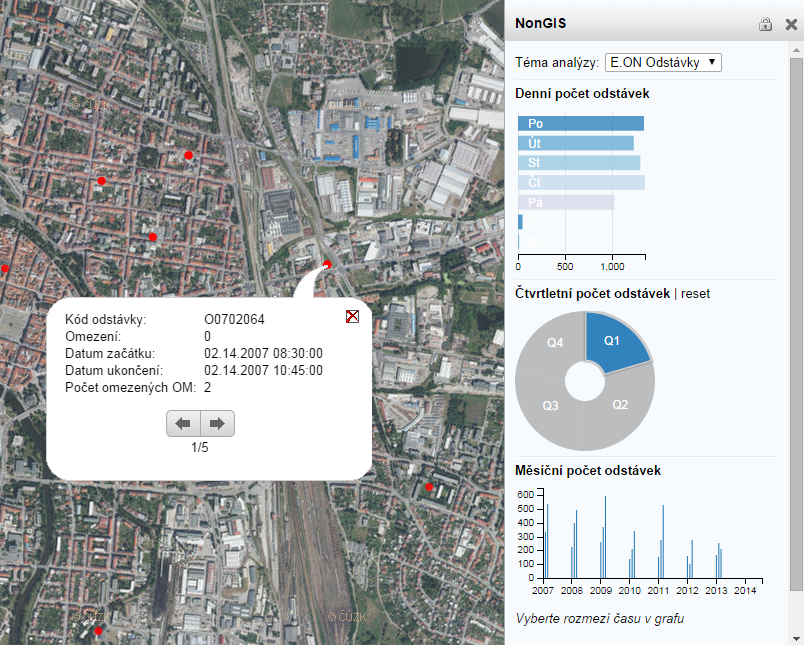Click the Denní počet odstávek heading

582,93
